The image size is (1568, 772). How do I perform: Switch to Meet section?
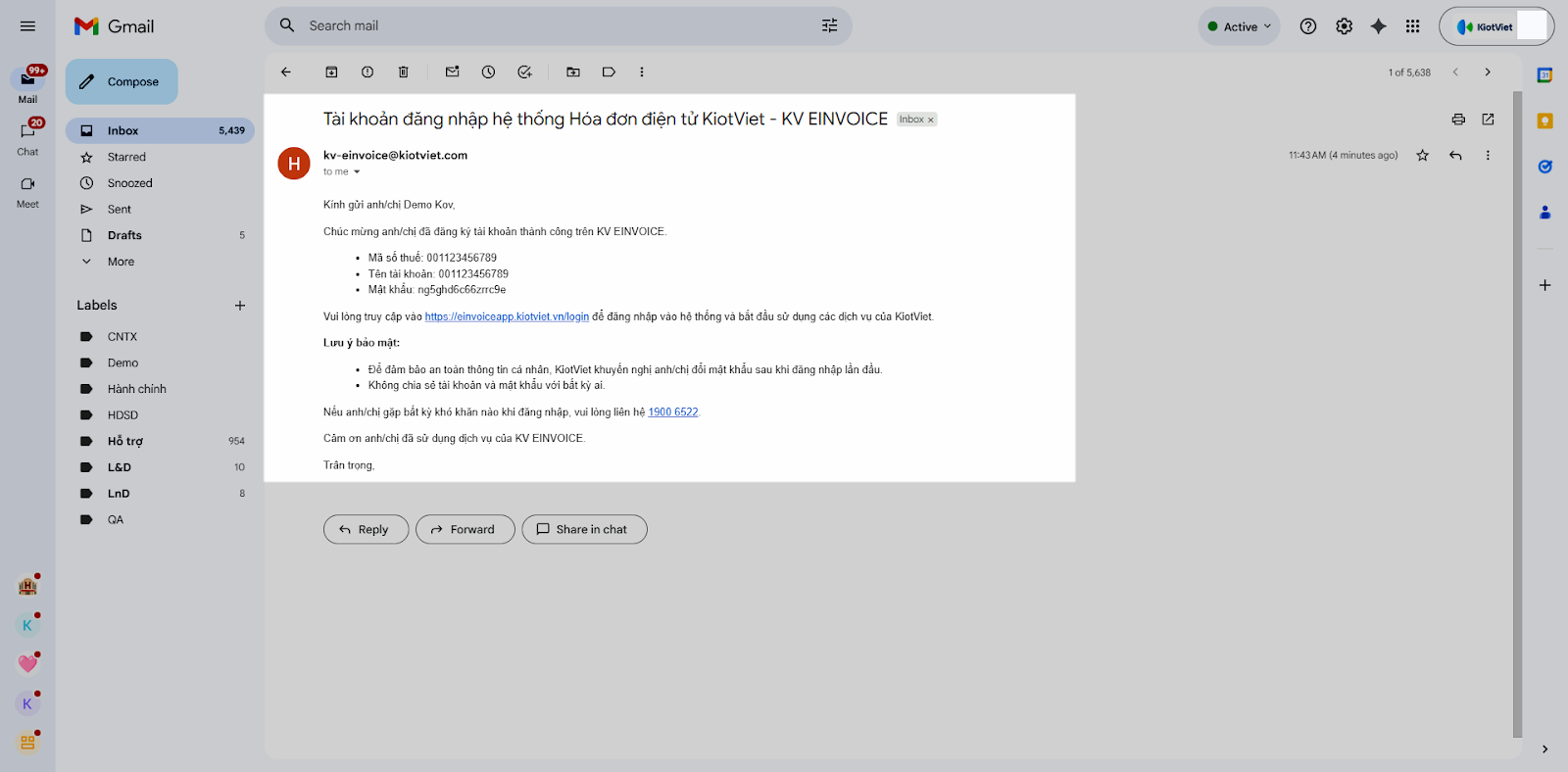tap(27, 190)
